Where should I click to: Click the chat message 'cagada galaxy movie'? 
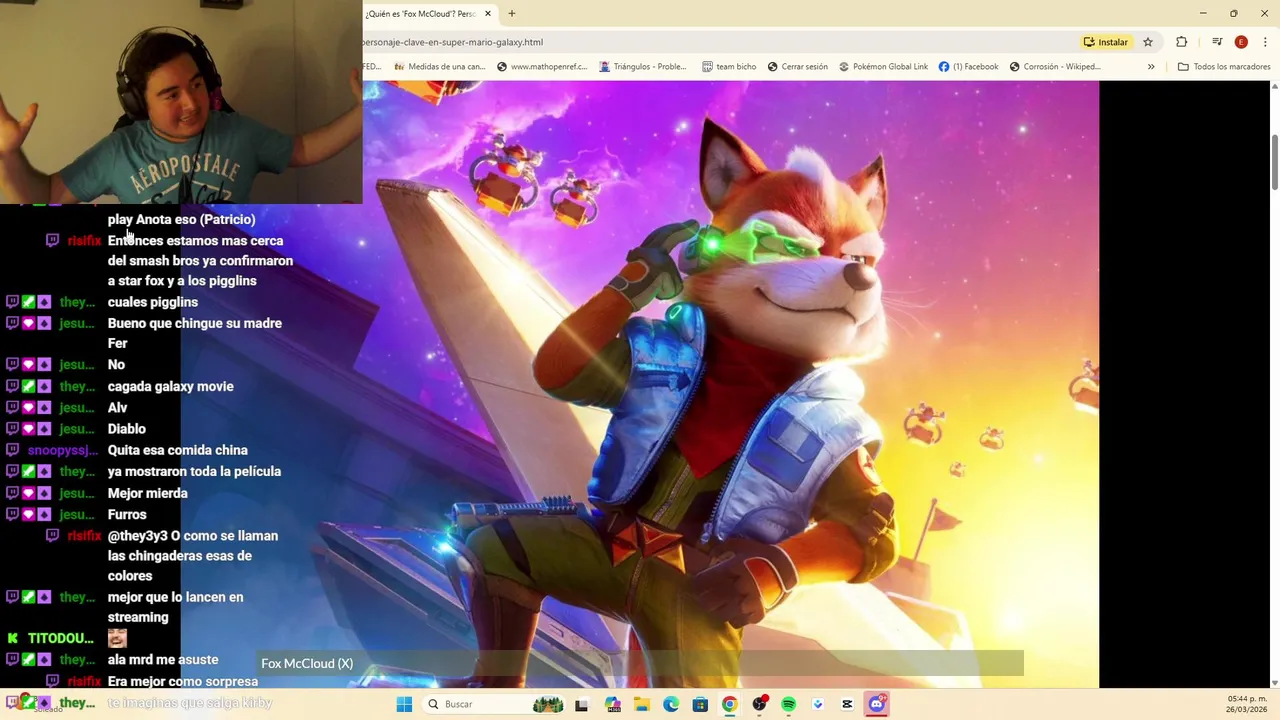[170, 386]
